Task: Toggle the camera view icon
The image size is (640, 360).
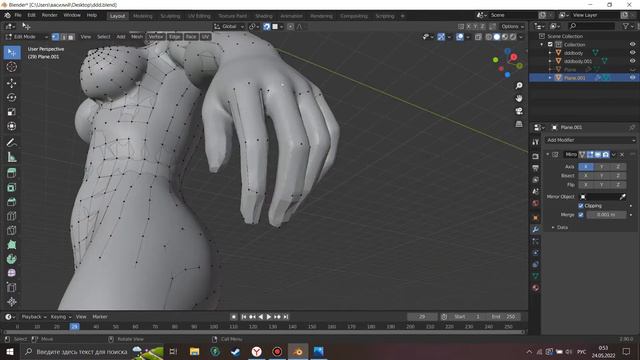Action: tap(519, 111)
